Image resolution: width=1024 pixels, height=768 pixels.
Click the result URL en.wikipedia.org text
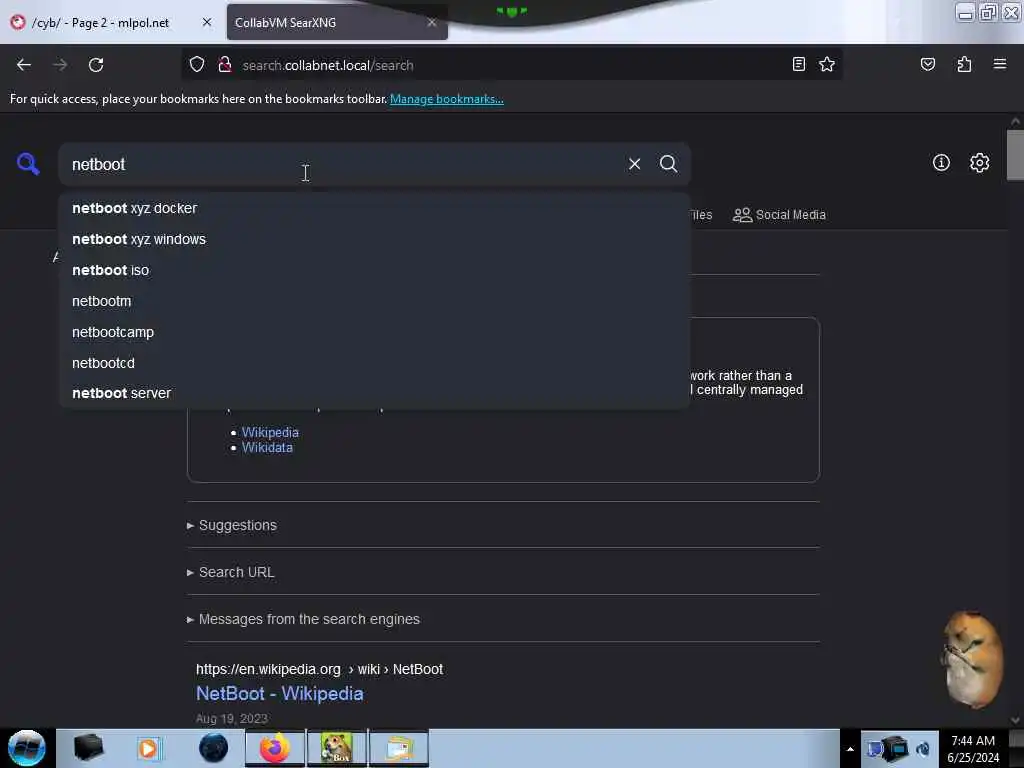pyautogui.click(x=268, y=669)
